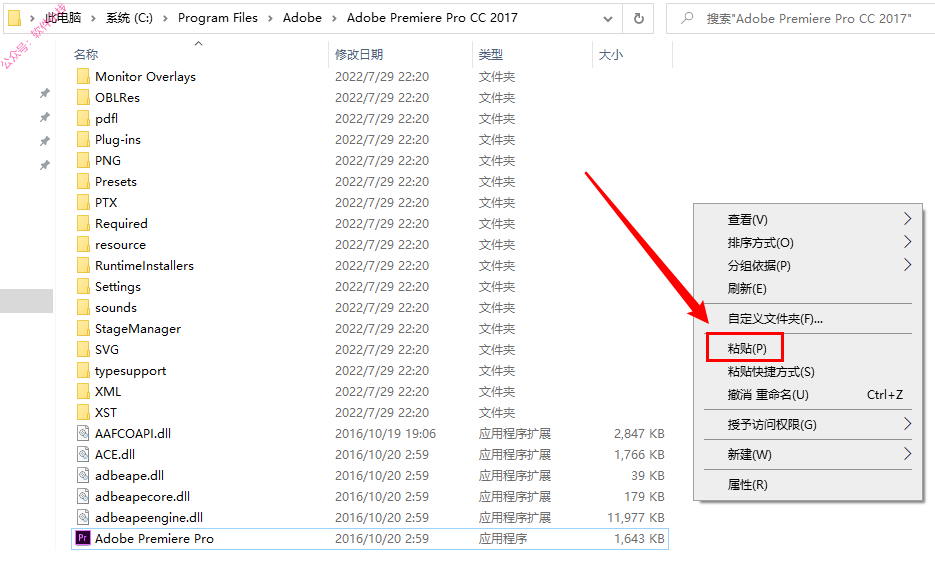
Task: Go to Program Files in the address path
Action: (218, 18)
